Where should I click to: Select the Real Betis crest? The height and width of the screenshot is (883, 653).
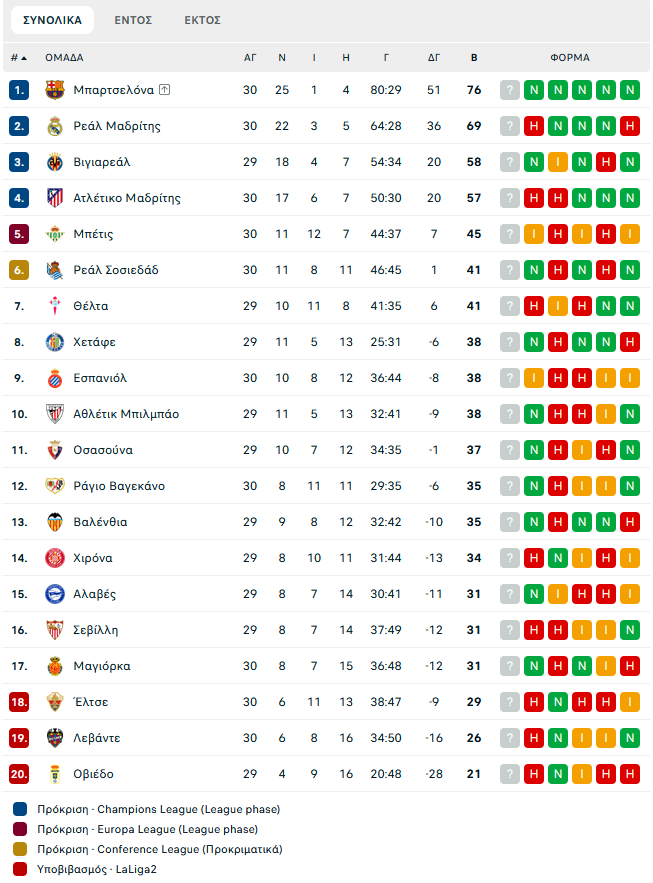55,234
